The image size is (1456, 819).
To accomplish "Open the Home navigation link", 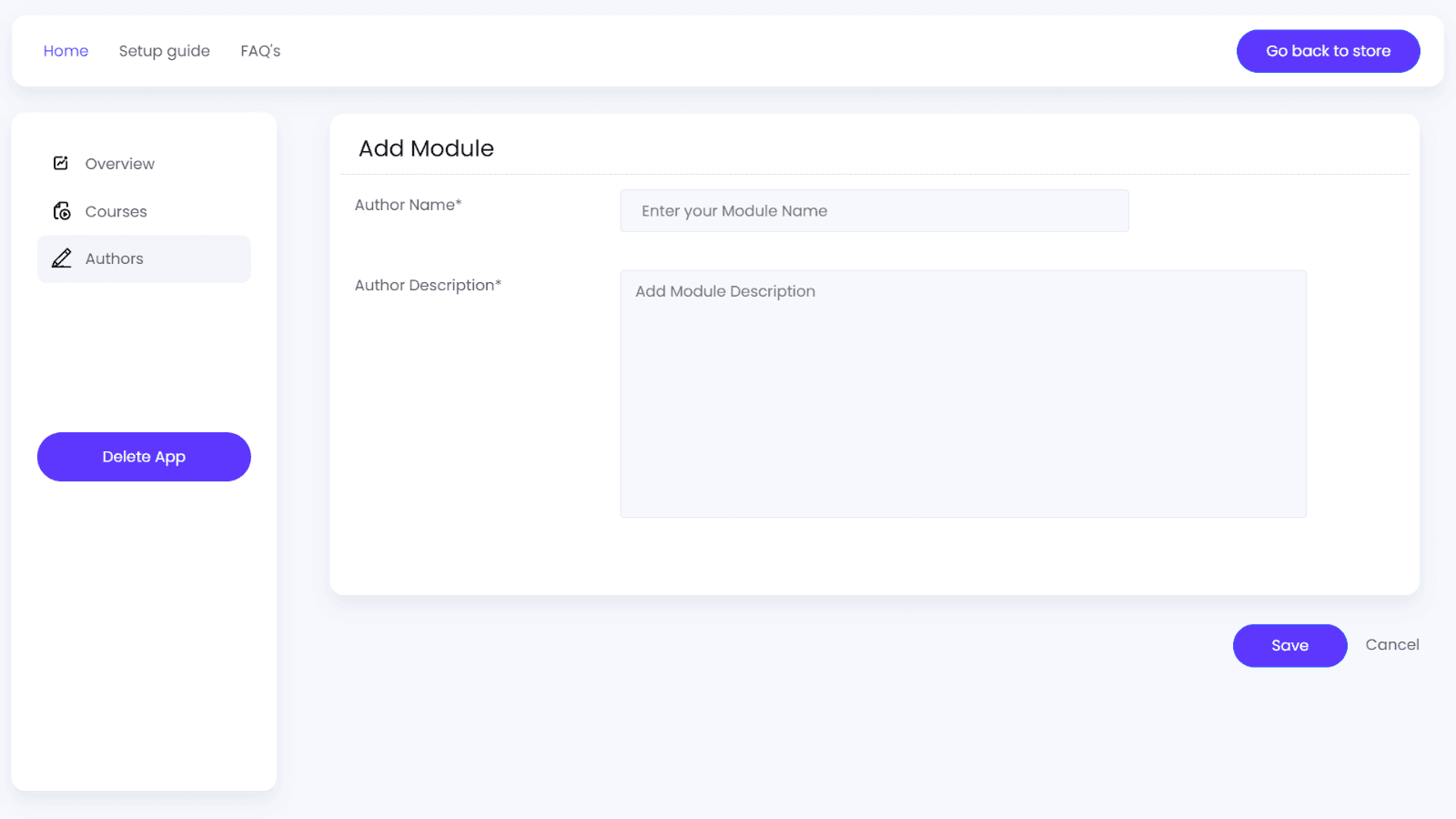I will [x=66, y=51].
